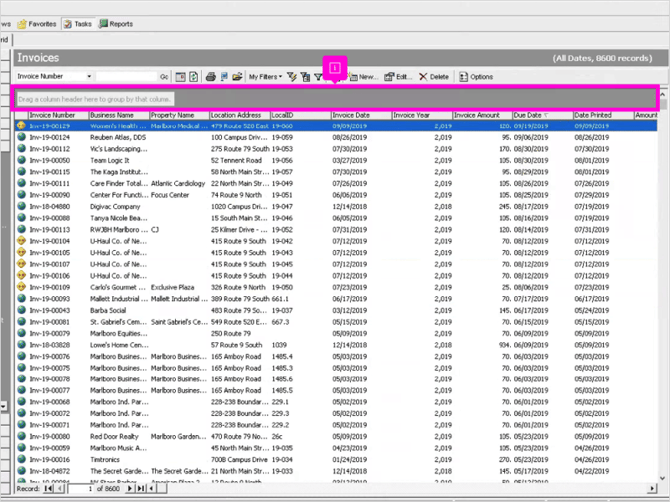Click the open folder toolbar icon
The width and height of the screenshot is (670, 502).
[x=237, y=77]
